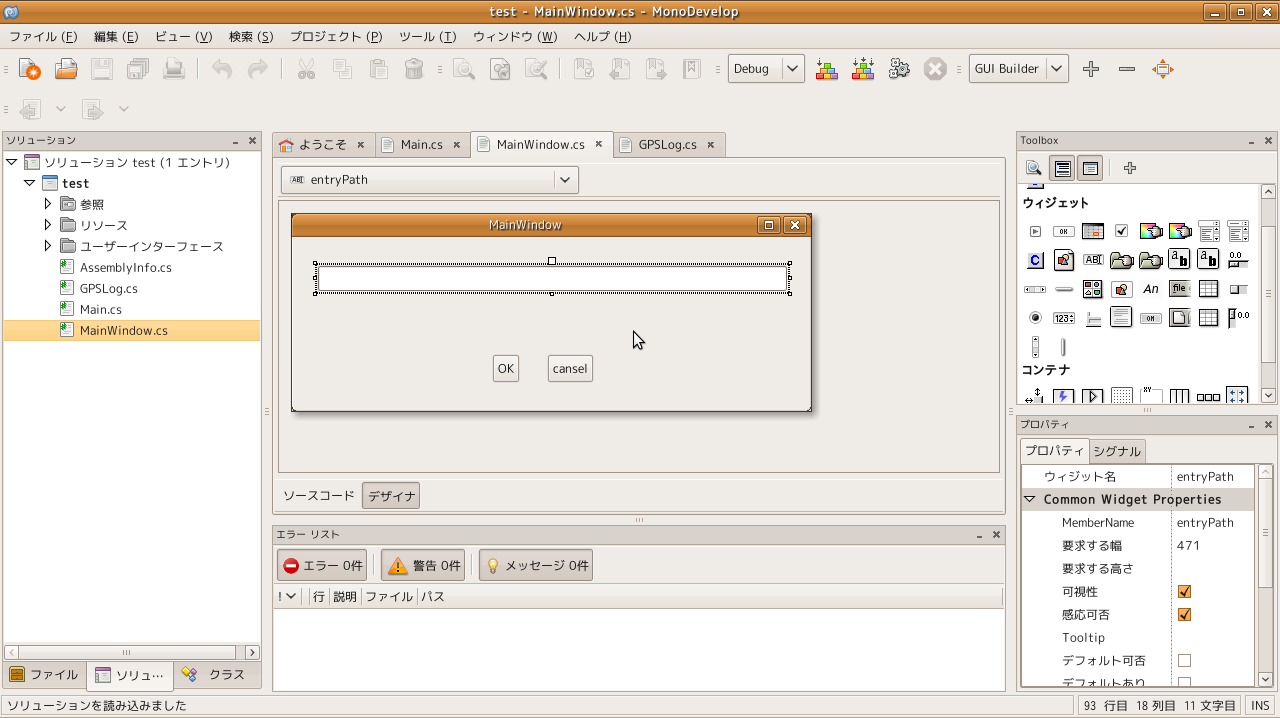Switch to the Main.cs tab

pyautogui.click(x=421, y=145)
